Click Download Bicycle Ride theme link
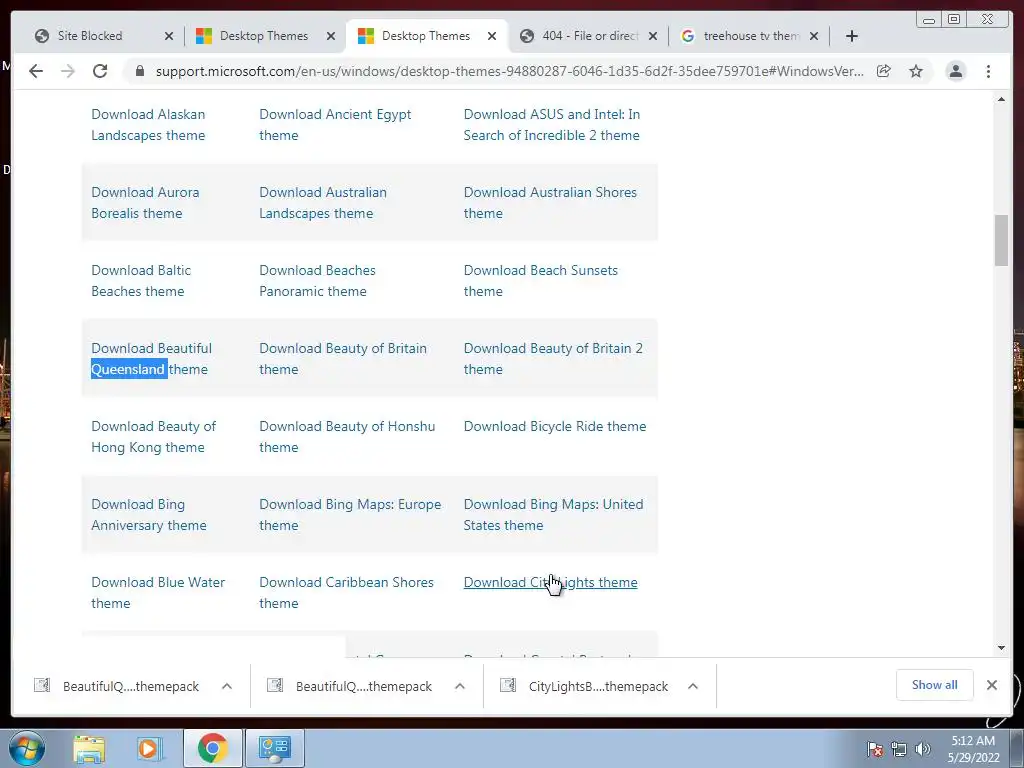 tap(555, 426)
